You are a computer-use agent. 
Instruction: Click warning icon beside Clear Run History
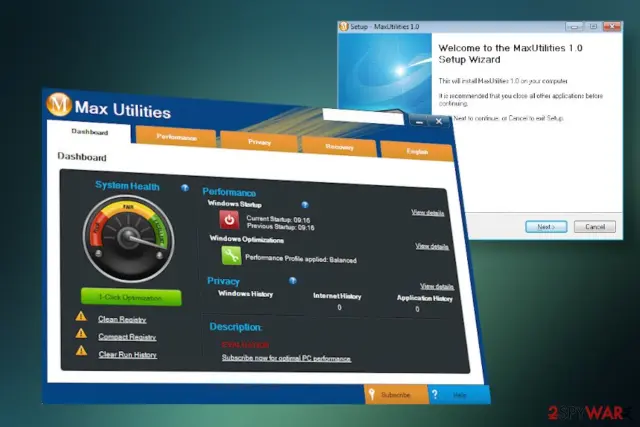81,351
